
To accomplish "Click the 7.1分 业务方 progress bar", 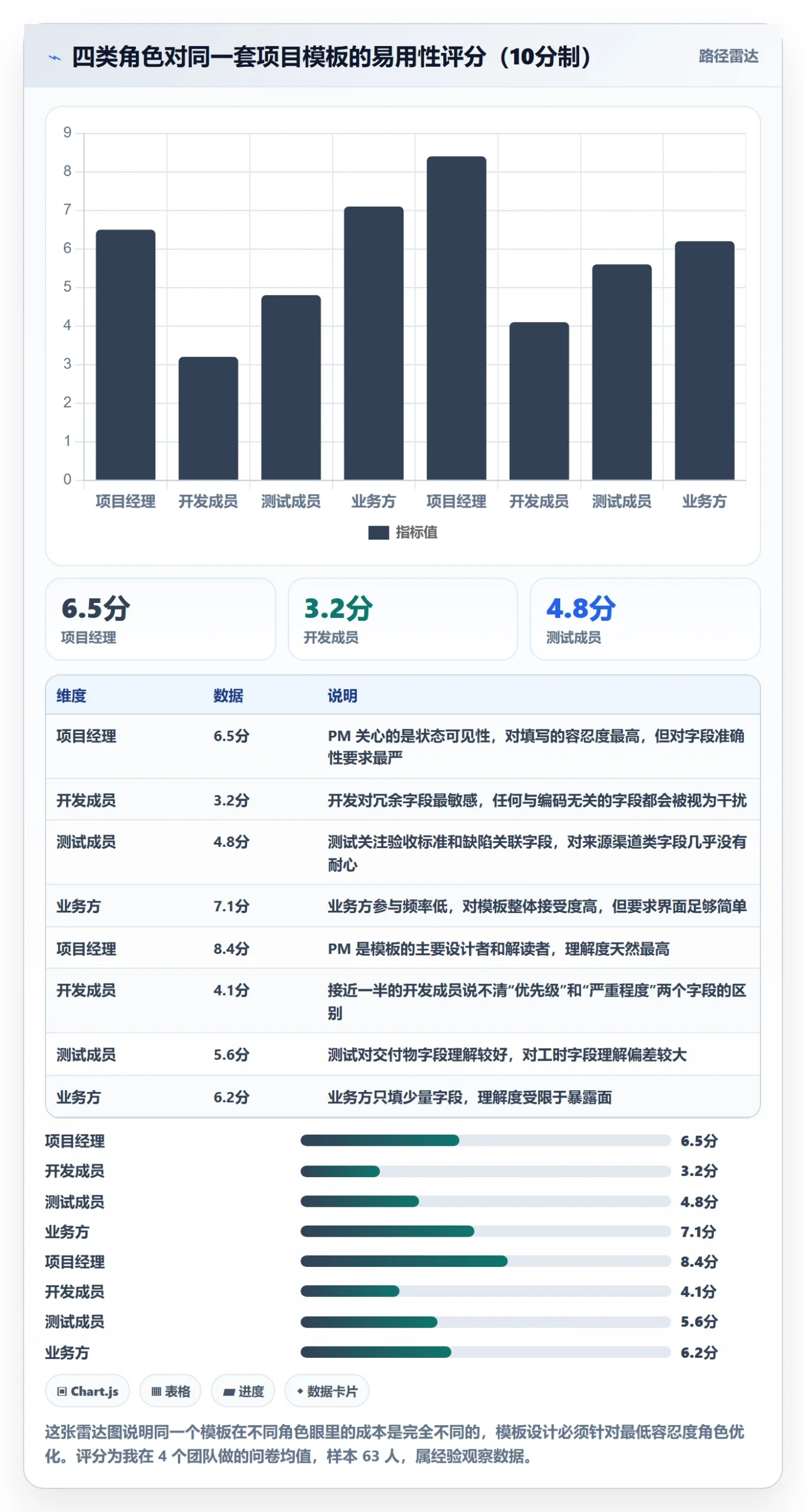I will coord(485,1231).
